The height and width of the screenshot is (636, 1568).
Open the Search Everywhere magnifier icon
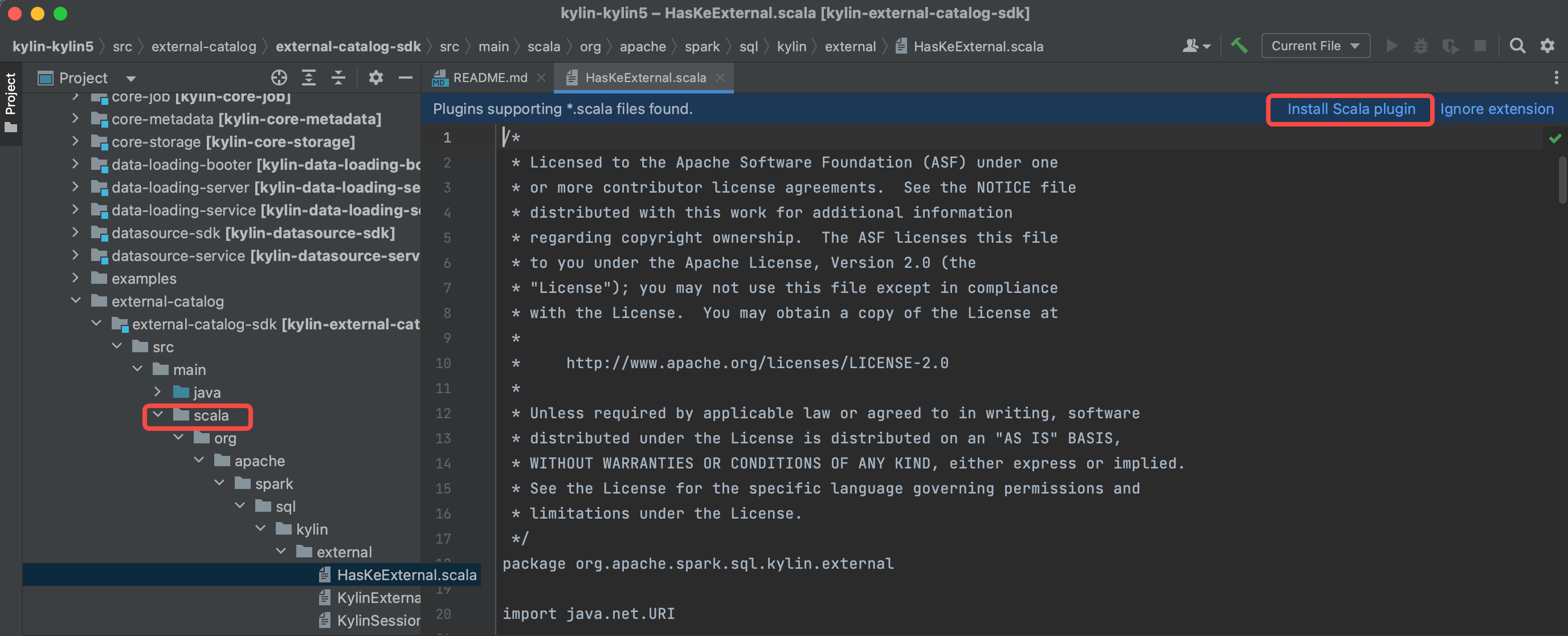click(1517, 46)
